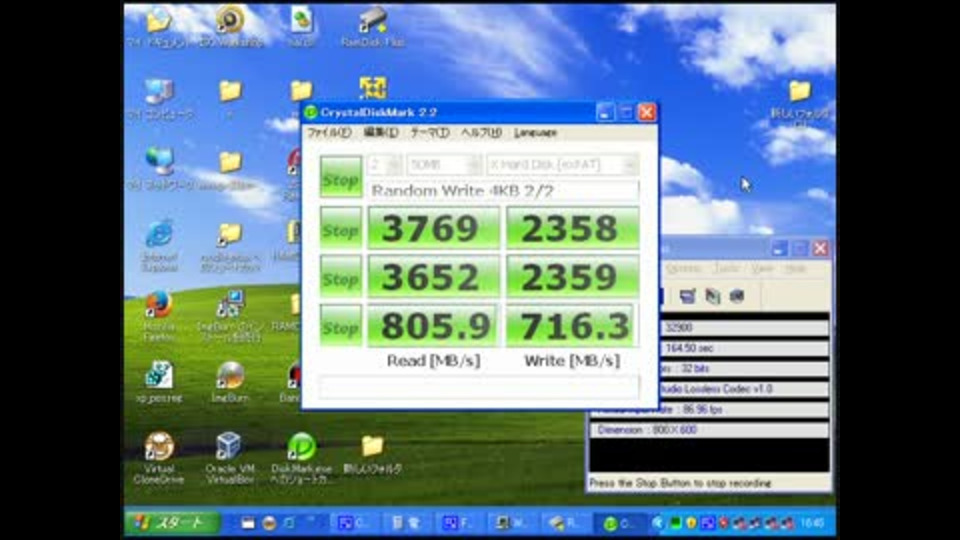The image size is (960, 540).
Task: Click the green system tray icon
Action: (x=675, y=523)
